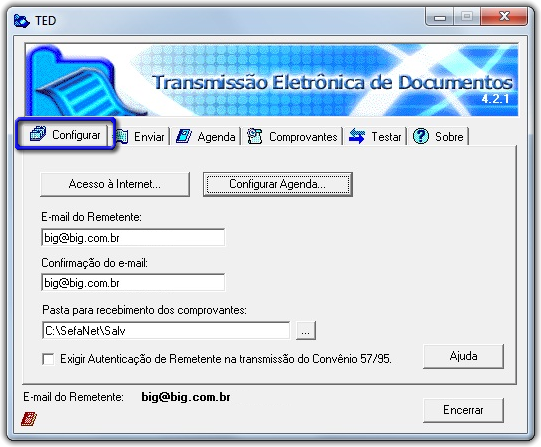
Task: Click the Testar blue arrows icon
Action: (x=357, y=136)
